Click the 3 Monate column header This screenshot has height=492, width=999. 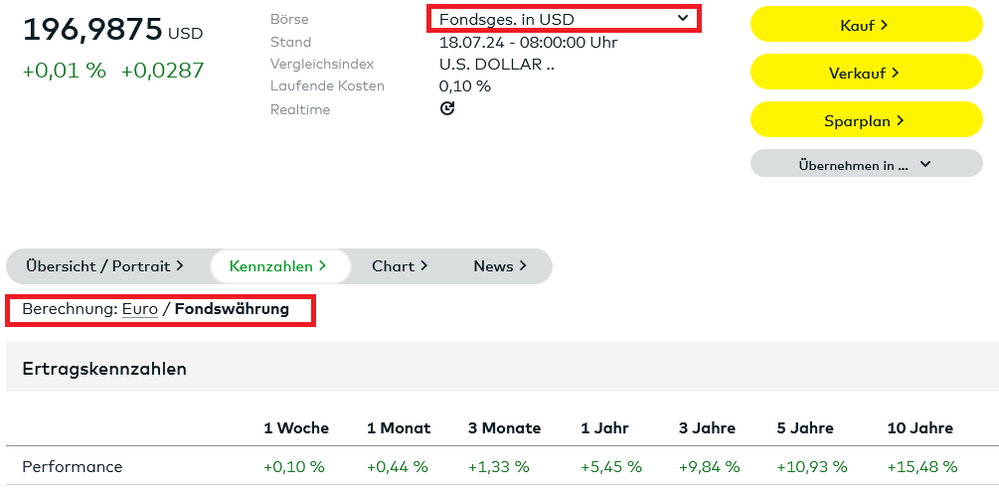(x=504, y=428)
